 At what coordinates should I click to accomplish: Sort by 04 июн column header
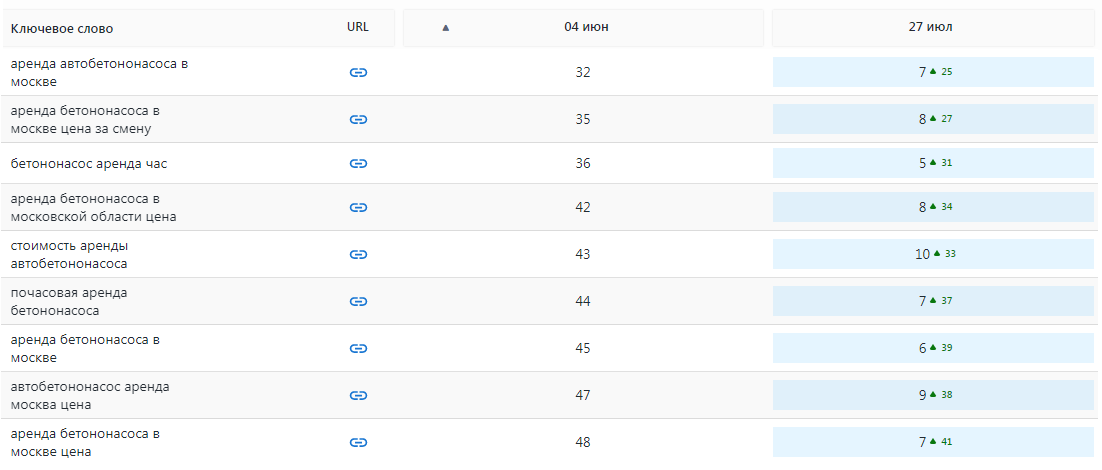tap(583, 28)
